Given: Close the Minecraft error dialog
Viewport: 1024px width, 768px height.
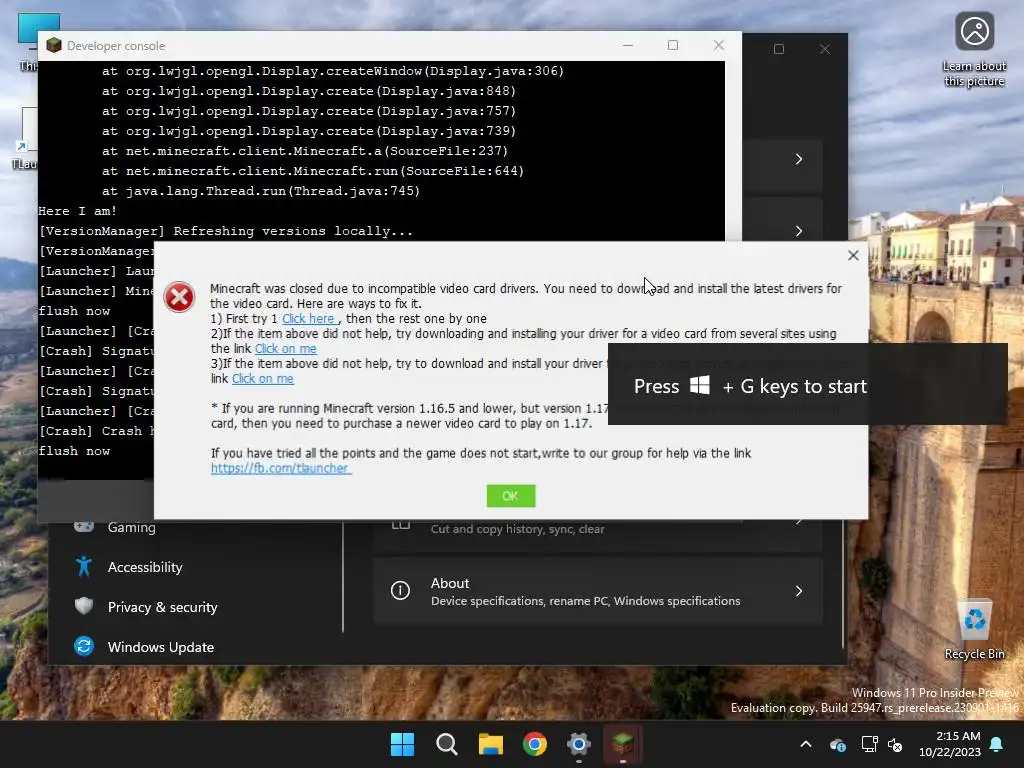Looking at the screenshot, I should coord(853,255).
